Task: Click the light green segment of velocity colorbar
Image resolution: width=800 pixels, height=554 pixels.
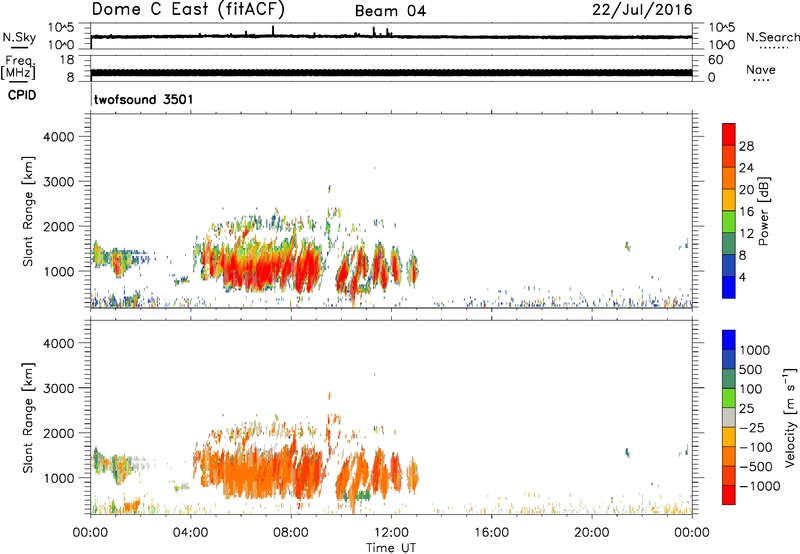Action: point(729,398)
